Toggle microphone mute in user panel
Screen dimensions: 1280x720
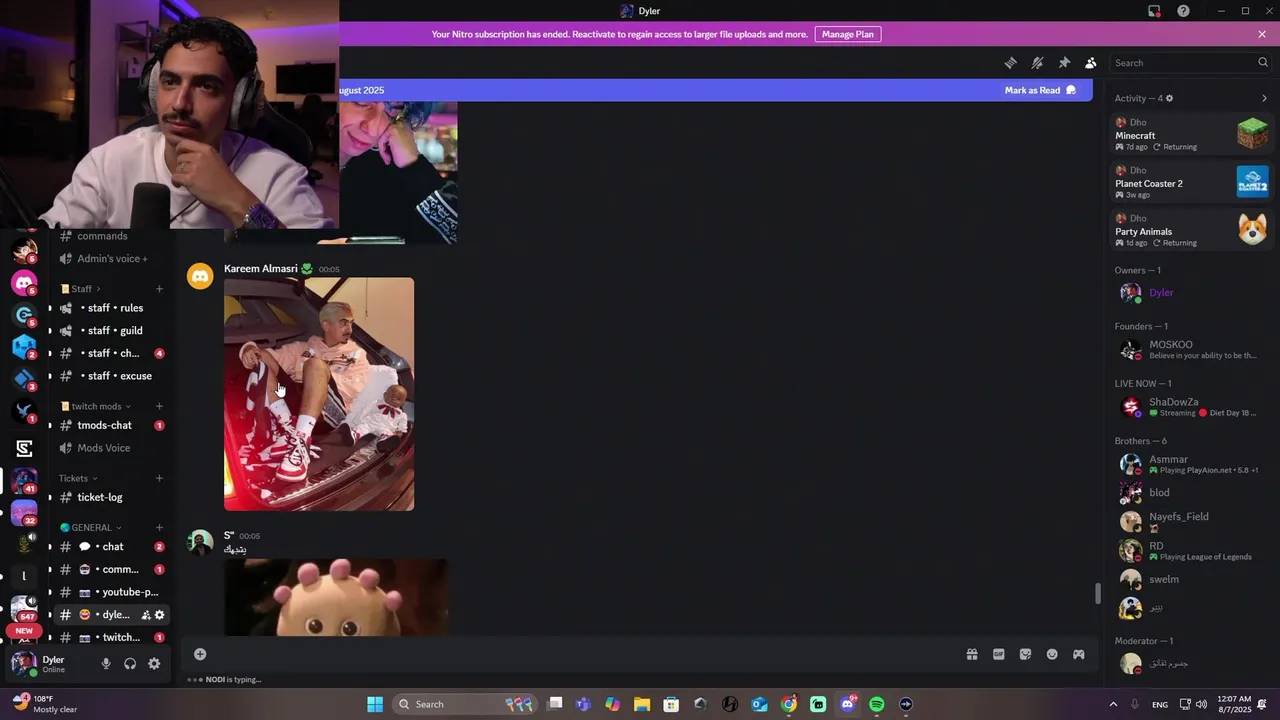click(x=106, y=663)
